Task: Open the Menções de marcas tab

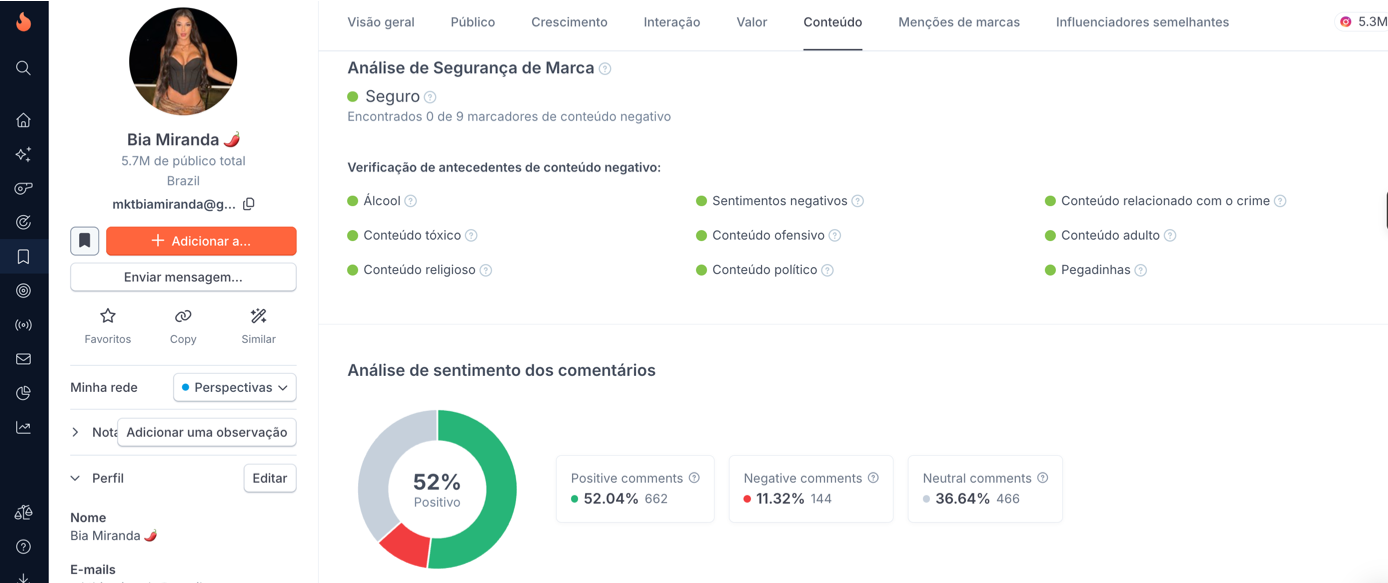Action: pyautogui.click(x=959, y=22)
